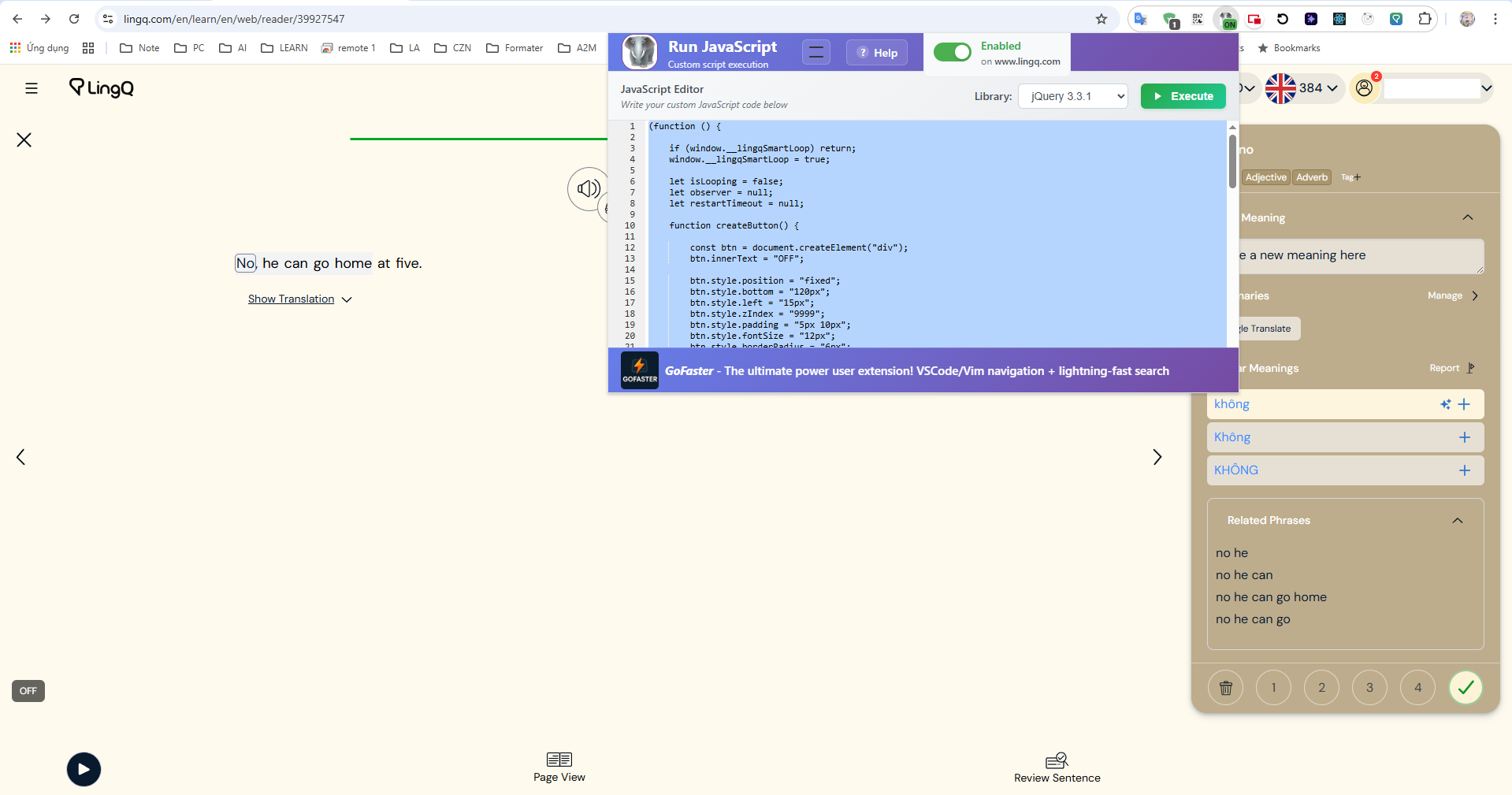Click the speaker audio icon

(588, 189)
